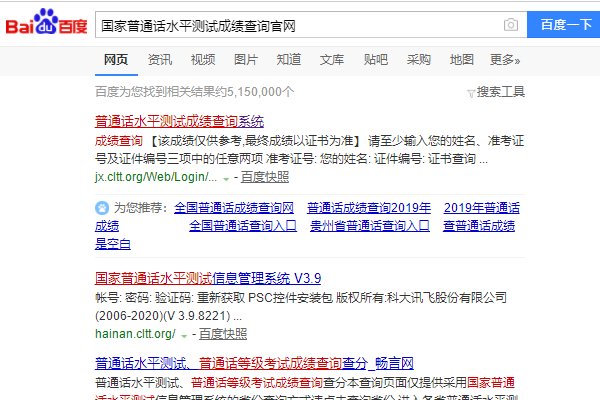Open result 普通话水平测试成绩查询系统

(179, 121)
